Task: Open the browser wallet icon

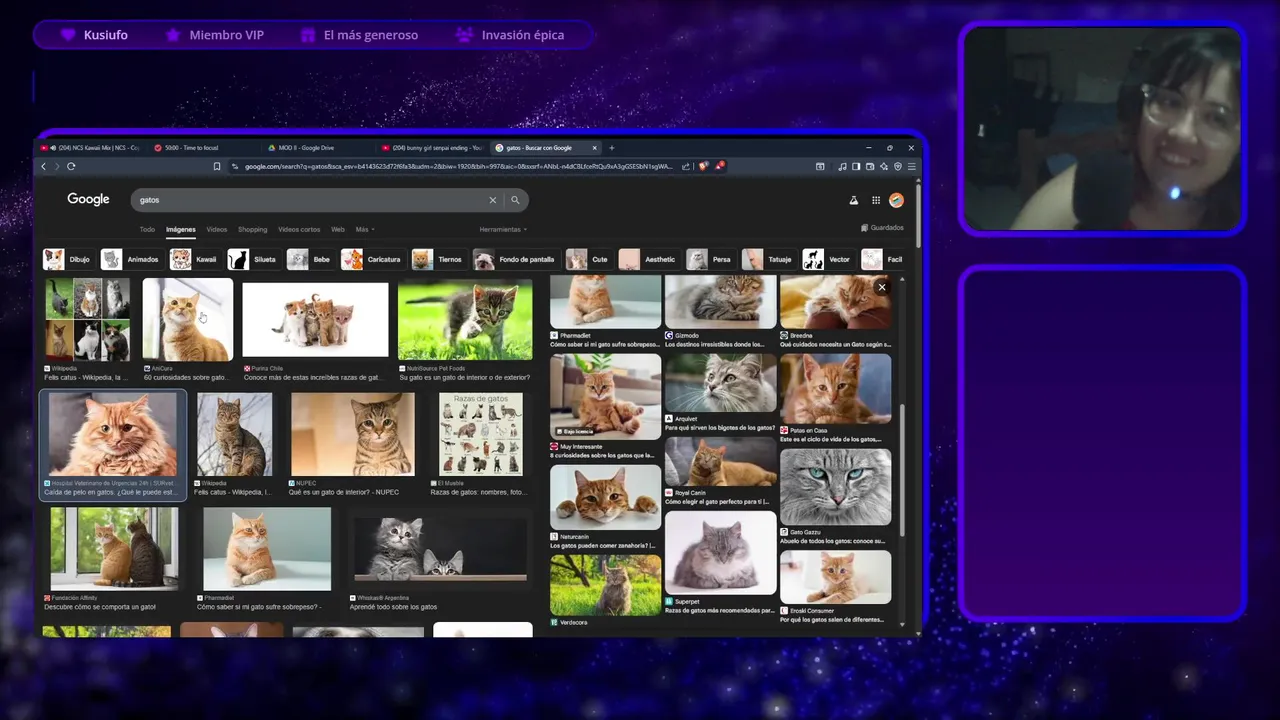Action: (870, 166)
